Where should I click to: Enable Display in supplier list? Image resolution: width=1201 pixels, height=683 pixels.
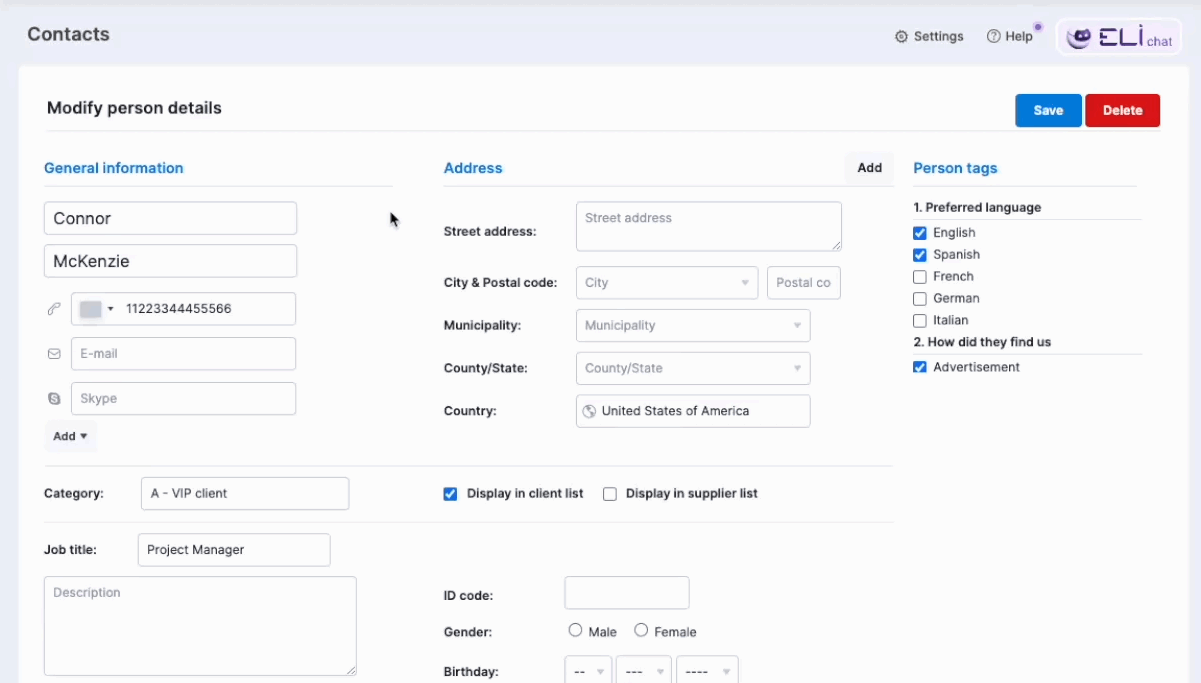coord(610,494)
